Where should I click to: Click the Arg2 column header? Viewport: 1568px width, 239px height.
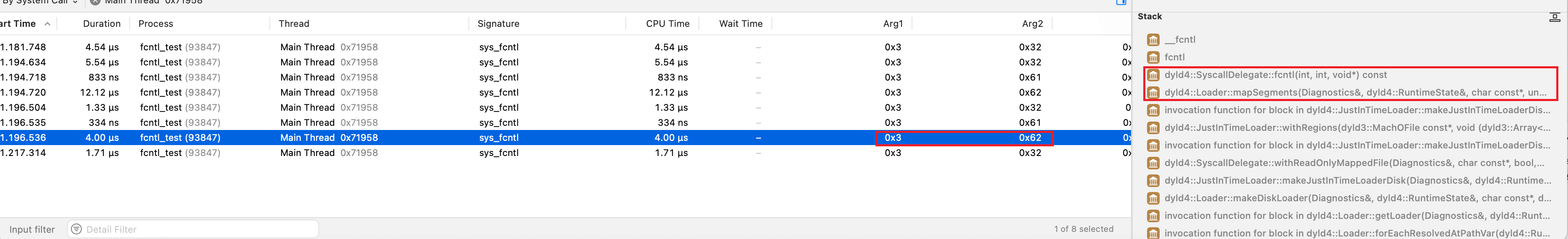pyautogui.click(x=1032, y=24)
